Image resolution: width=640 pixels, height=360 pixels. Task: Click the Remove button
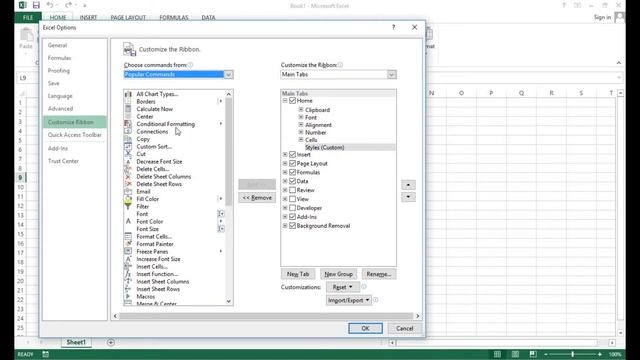tap(257, 198)
